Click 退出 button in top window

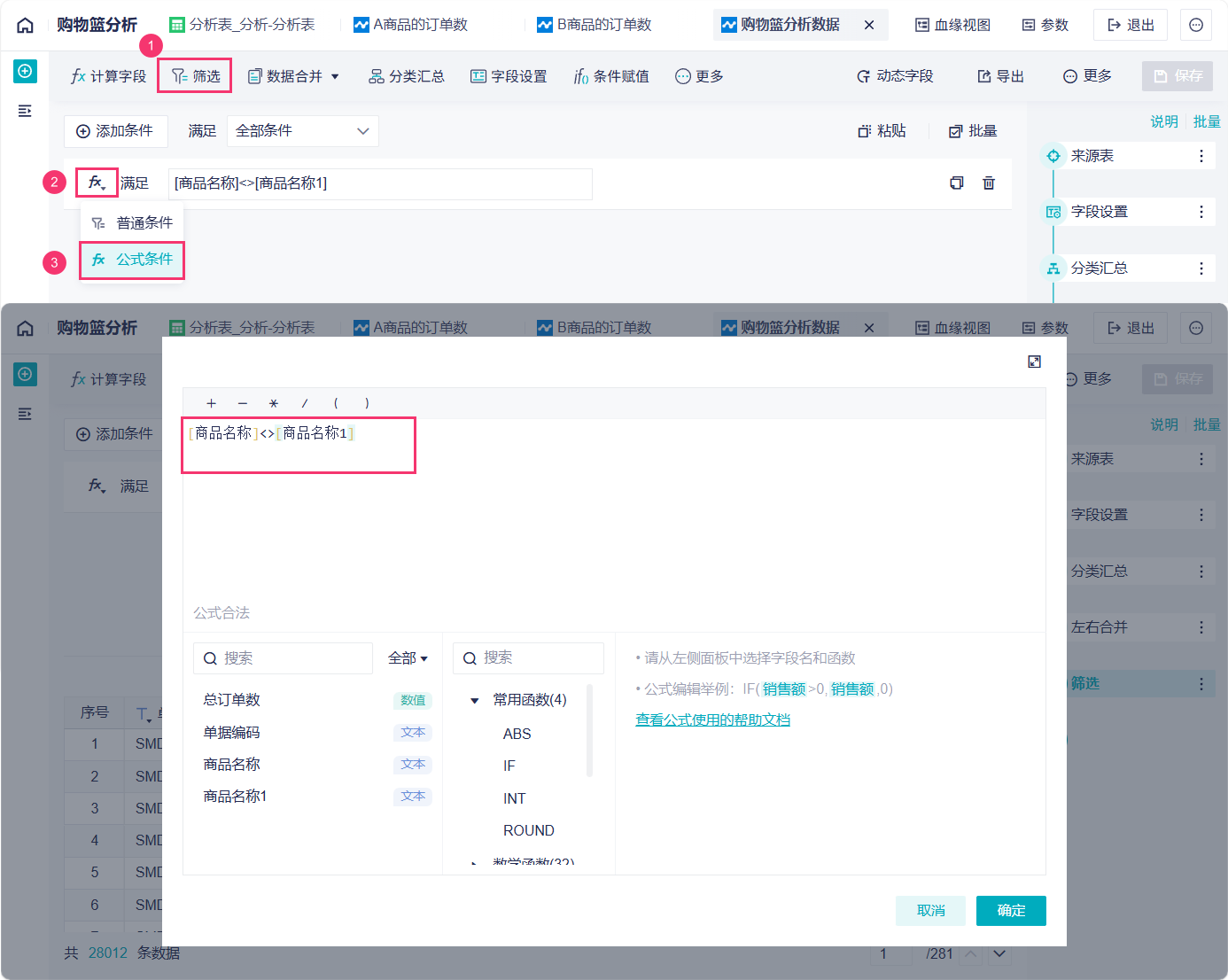[1131, 25]
